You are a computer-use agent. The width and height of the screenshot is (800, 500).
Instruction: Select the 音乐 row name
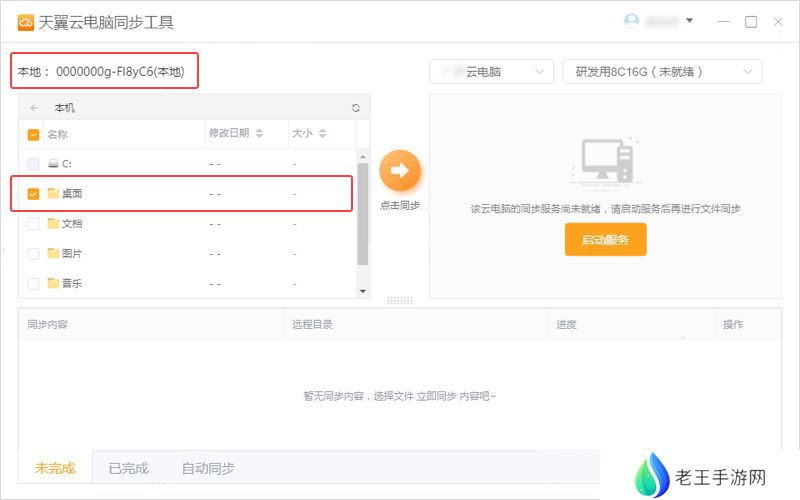point(72,283)
